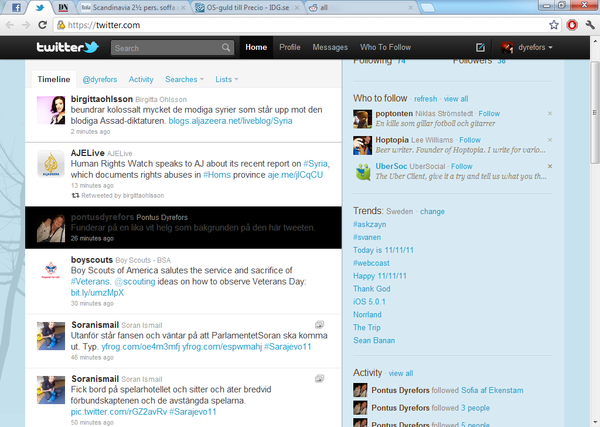This screenshot has width=600, height=427.
Task: Open aje.me/jlCqCU link
Action: [x=295, y=175]
